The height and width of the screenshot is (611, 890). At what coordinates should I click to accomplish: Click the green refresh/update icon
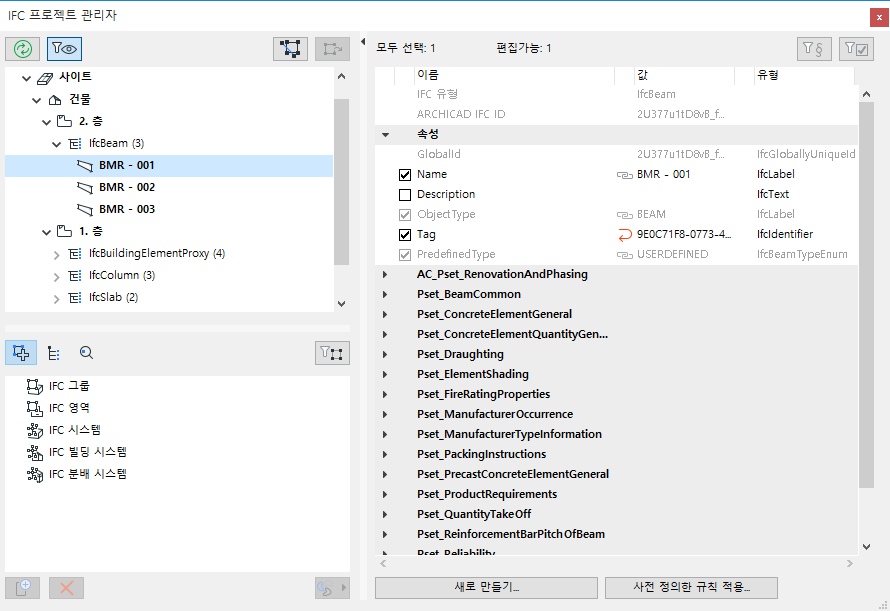23,49
